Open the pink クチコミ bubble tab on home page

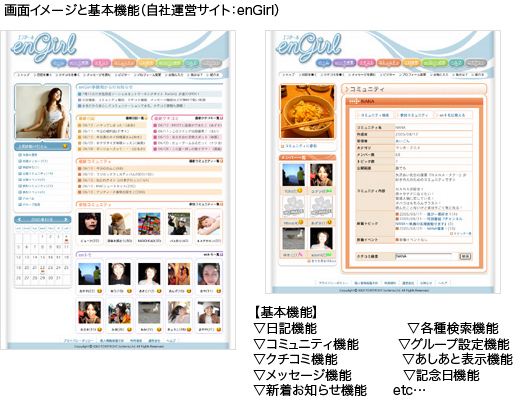(101, 63)
